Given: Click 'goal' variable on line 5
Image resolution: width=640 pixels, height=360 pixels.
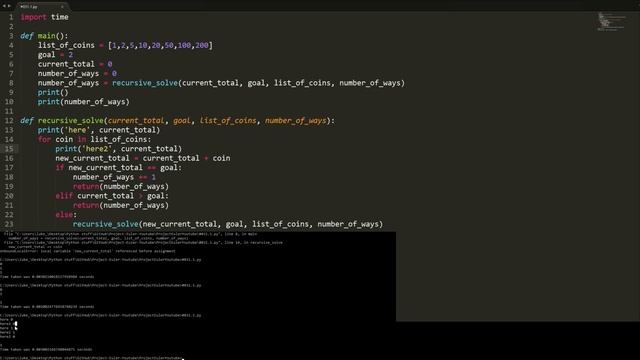Looking at the screenshot, I should click(x=47, y=55).
